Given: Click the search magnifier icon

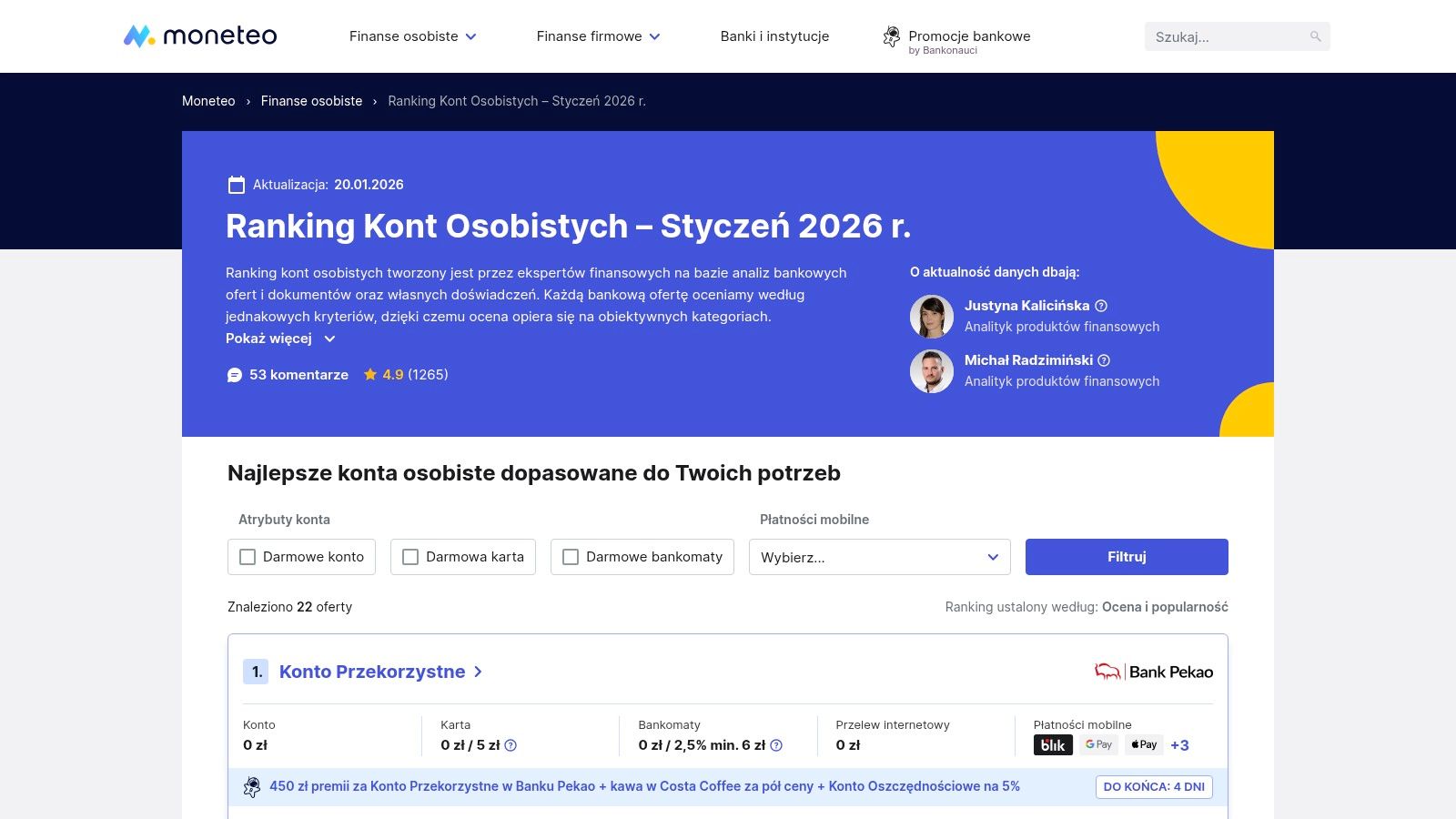Looking at the screenshot, I should point(1315,36).
